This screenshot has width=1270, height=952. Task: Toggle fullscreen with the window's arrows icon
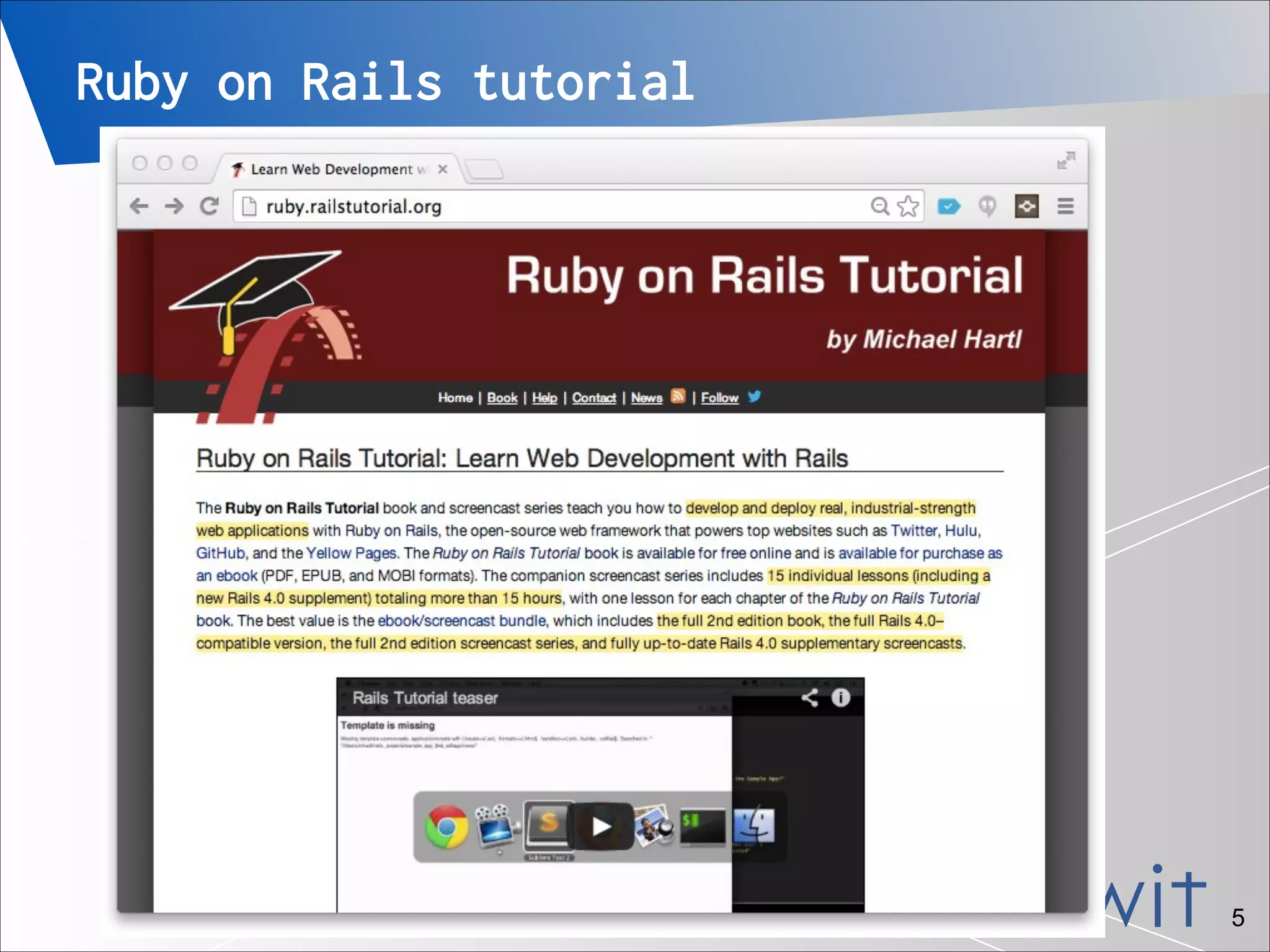(1066, 161)
